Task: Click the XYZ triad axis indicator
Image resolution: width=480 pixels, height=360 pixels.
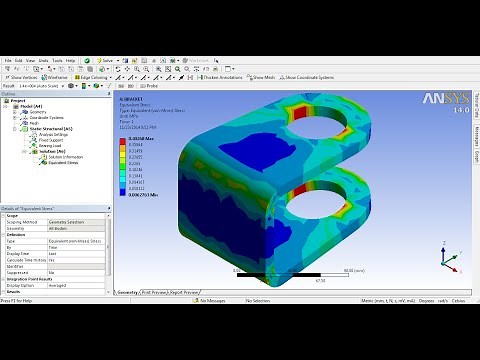Action: pos(451,257)
